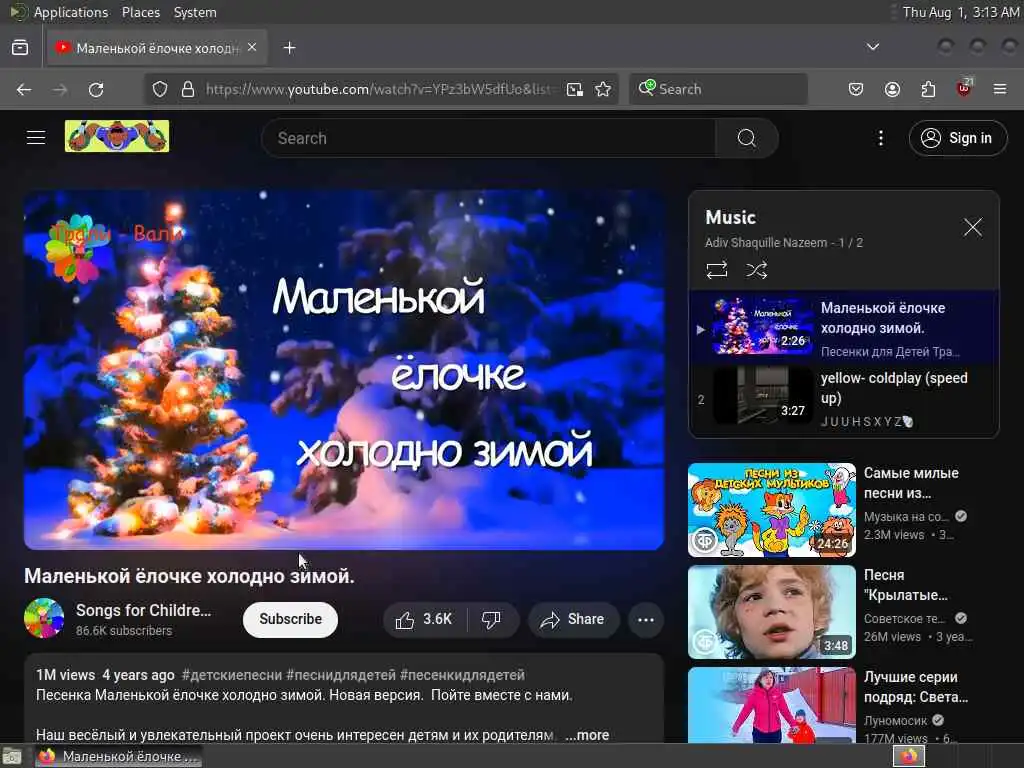
Task: Click channel name Луномосик
Action: [895, 720]
